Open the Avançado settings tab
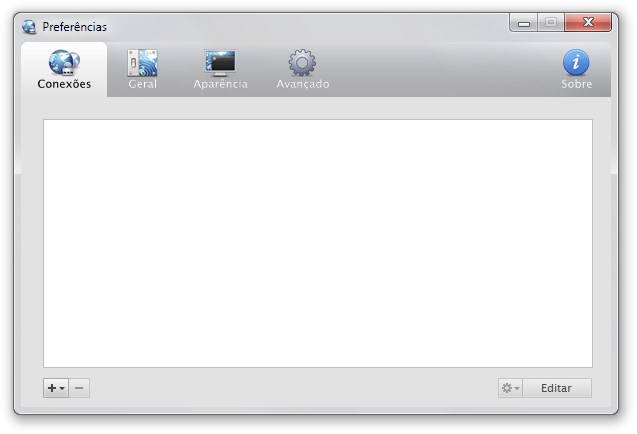 (303, 69)
